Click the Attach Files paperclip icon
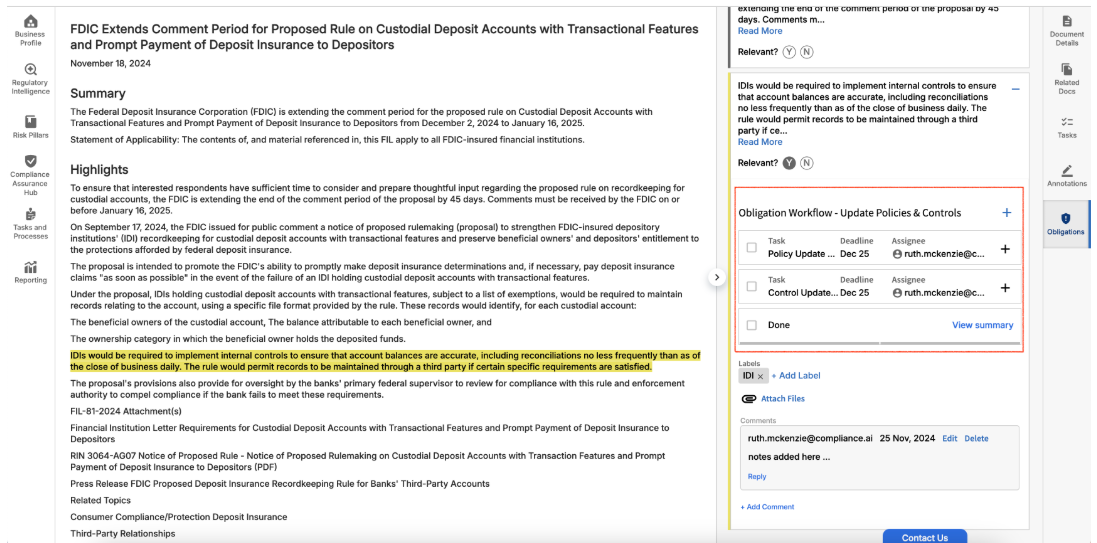The image size is (1097, 543). point(748,398)
